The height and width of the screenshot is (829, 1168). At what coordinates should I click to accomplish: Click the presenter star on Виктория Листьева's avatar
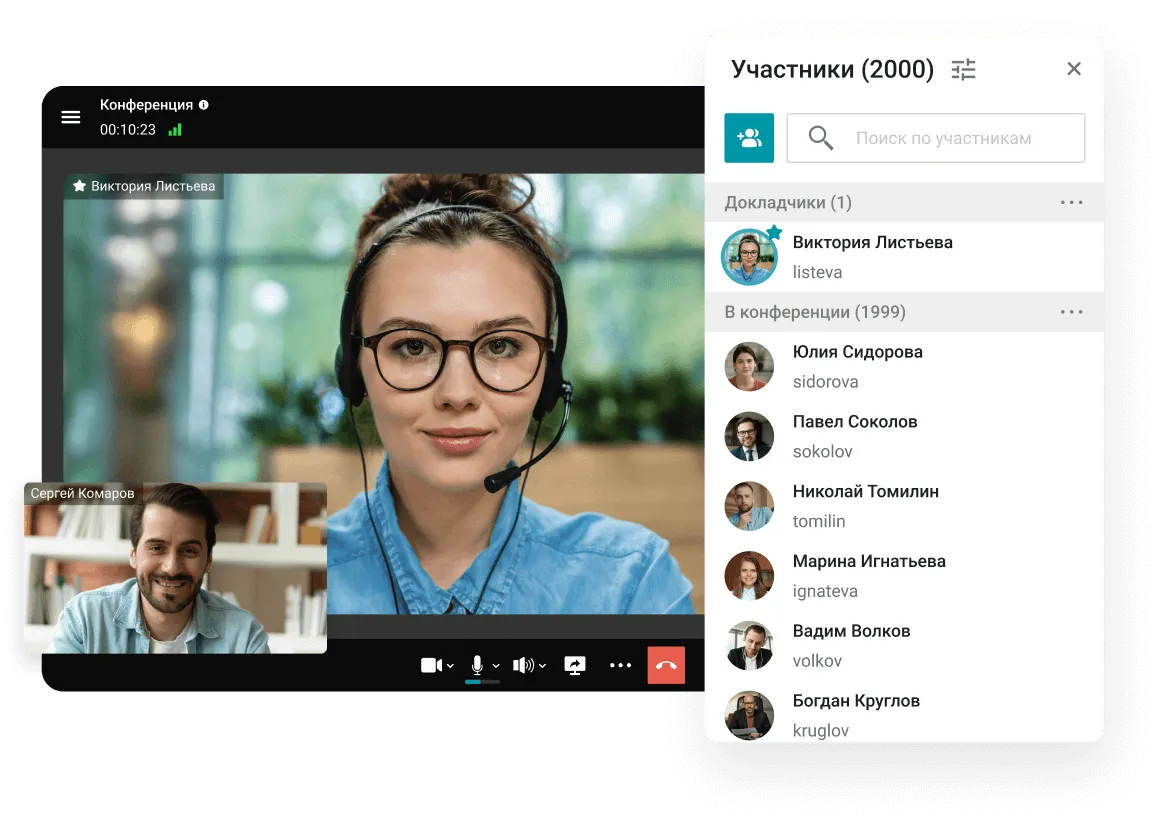[x=773, y=234]
